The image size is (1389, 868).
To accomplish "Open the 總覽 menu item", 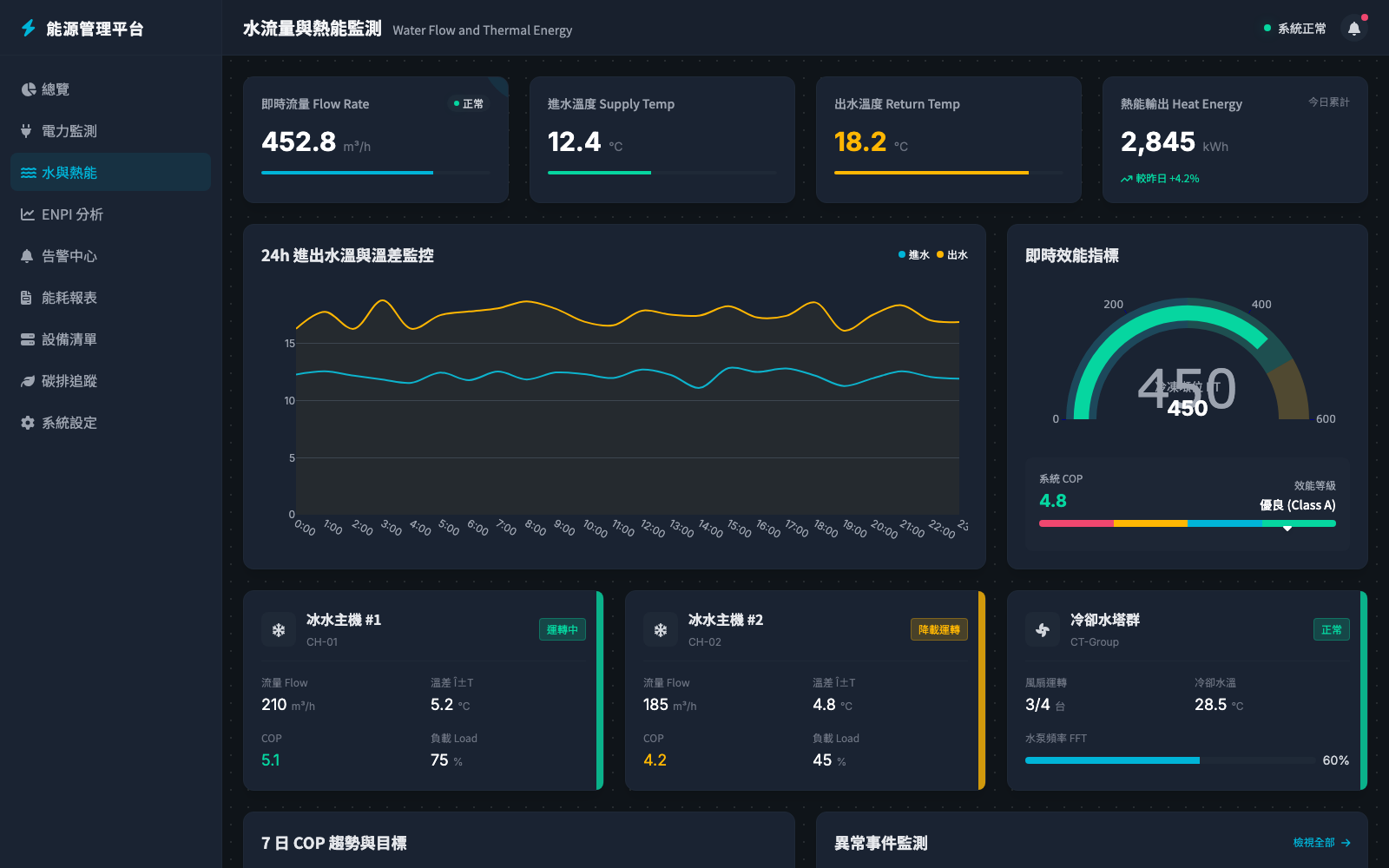I will pos(111,89).
